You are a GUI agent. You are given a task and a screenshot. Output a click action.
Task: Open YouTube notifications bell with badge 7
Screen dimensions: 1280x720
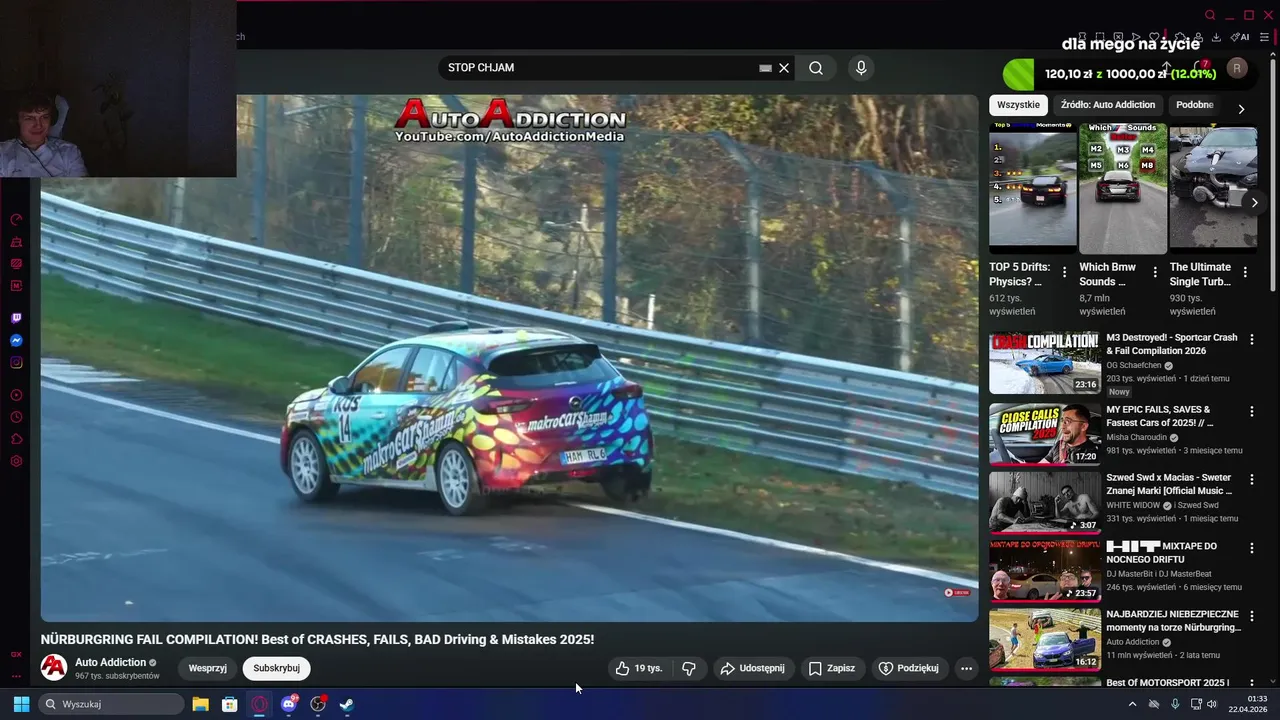point(1199,68)
